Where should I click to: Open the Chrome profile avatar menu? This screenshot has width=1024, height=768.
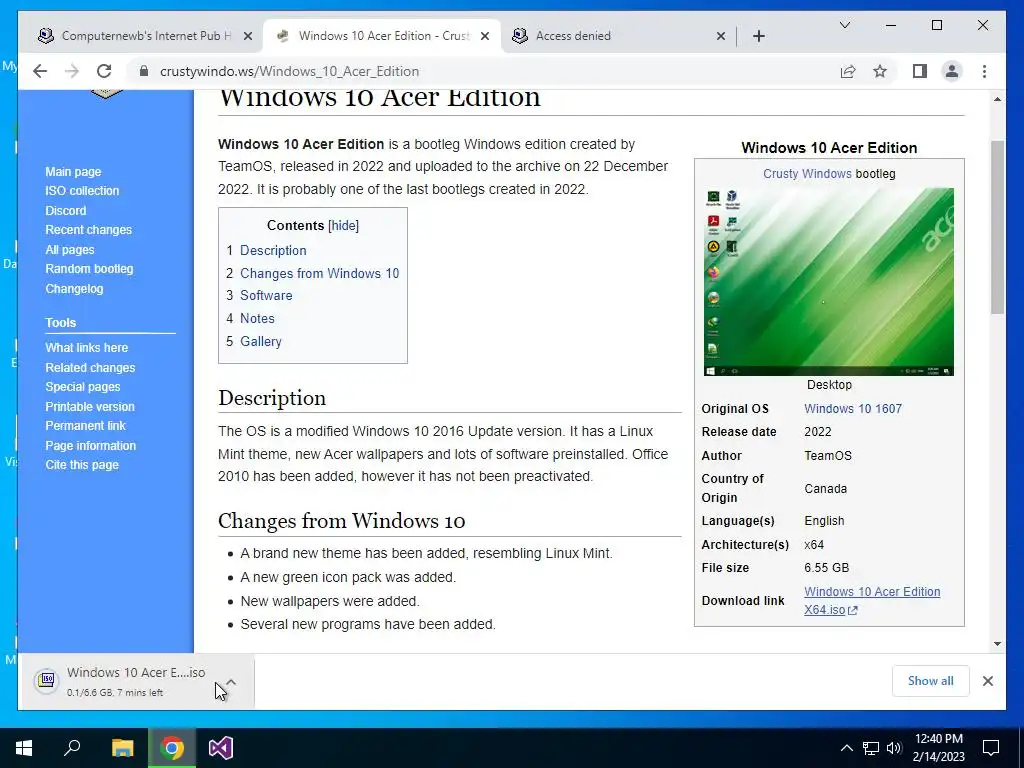tap(952, 71)
